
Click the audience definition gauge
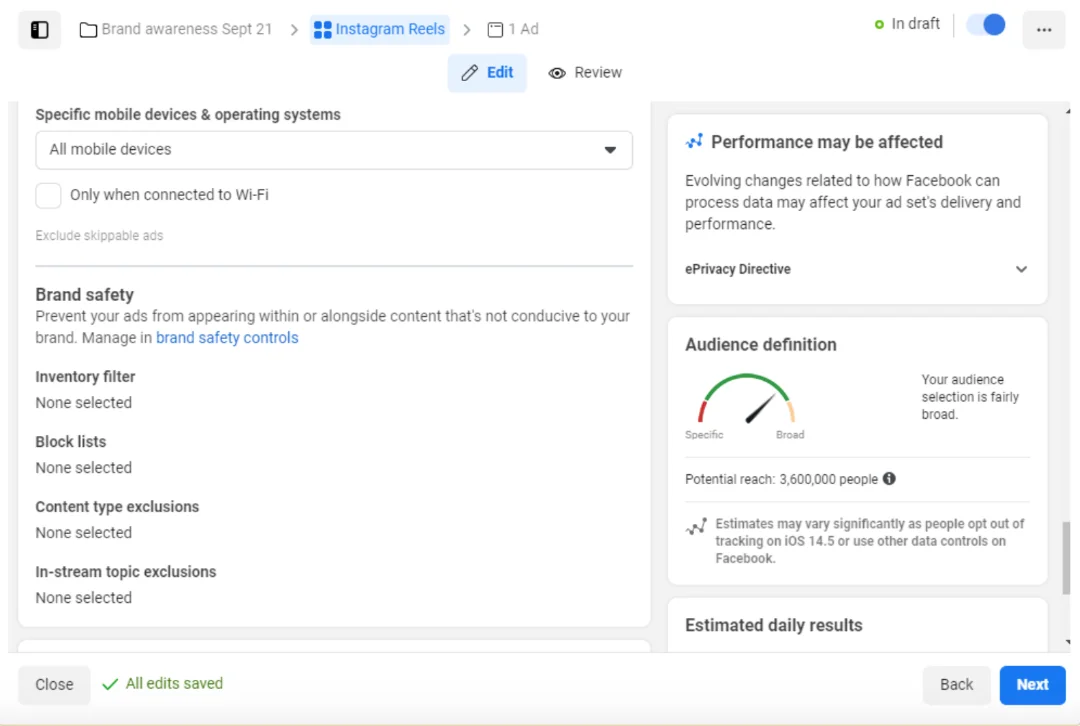(747, 399)
